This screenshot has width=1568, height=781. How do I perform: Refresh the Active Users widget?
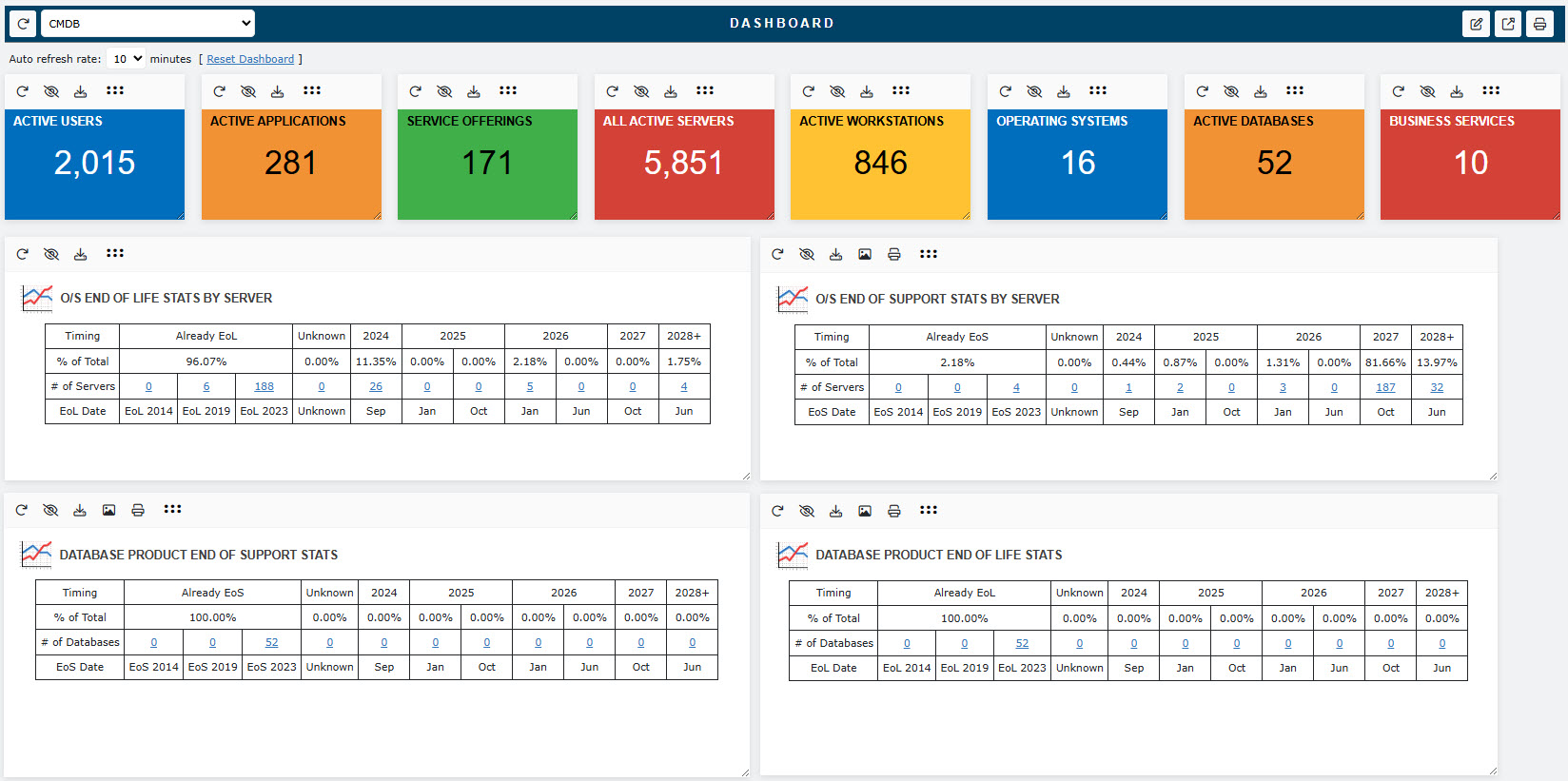coord(22,91)
